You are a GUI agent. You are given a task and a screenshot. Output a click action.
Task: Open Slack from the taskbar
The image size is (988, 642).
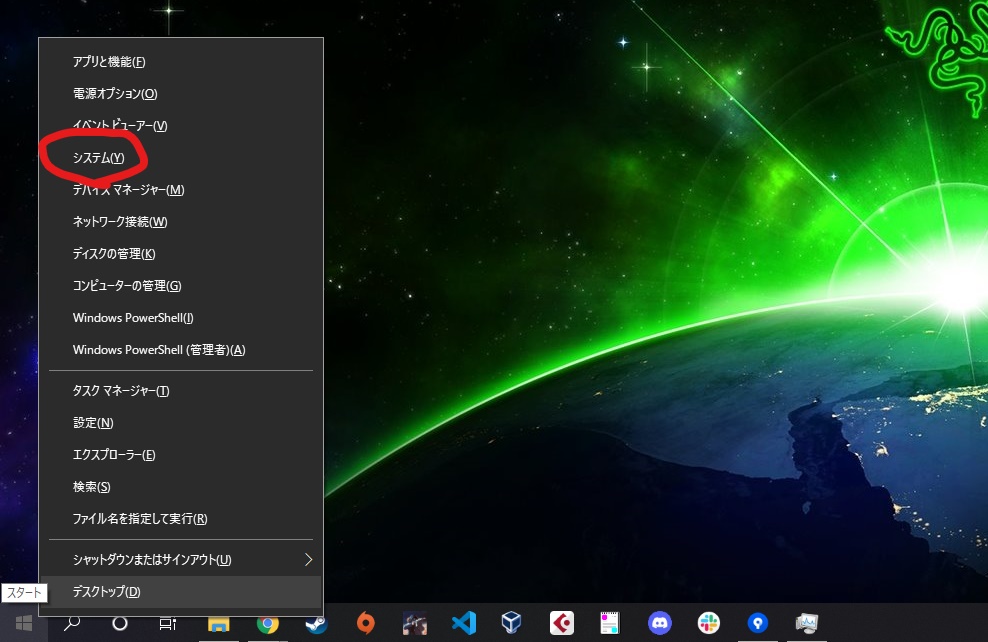tap(709, 623)
